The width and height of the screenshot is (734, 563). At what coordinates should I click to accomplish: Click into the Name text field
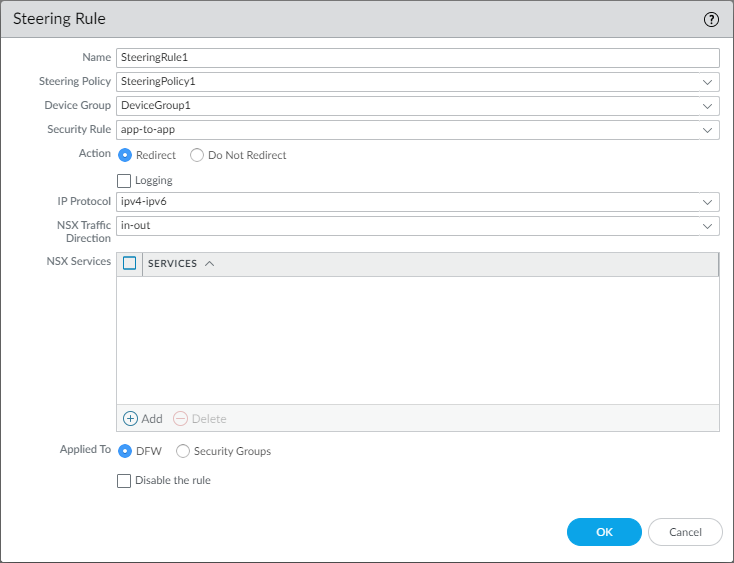point(417,58)
